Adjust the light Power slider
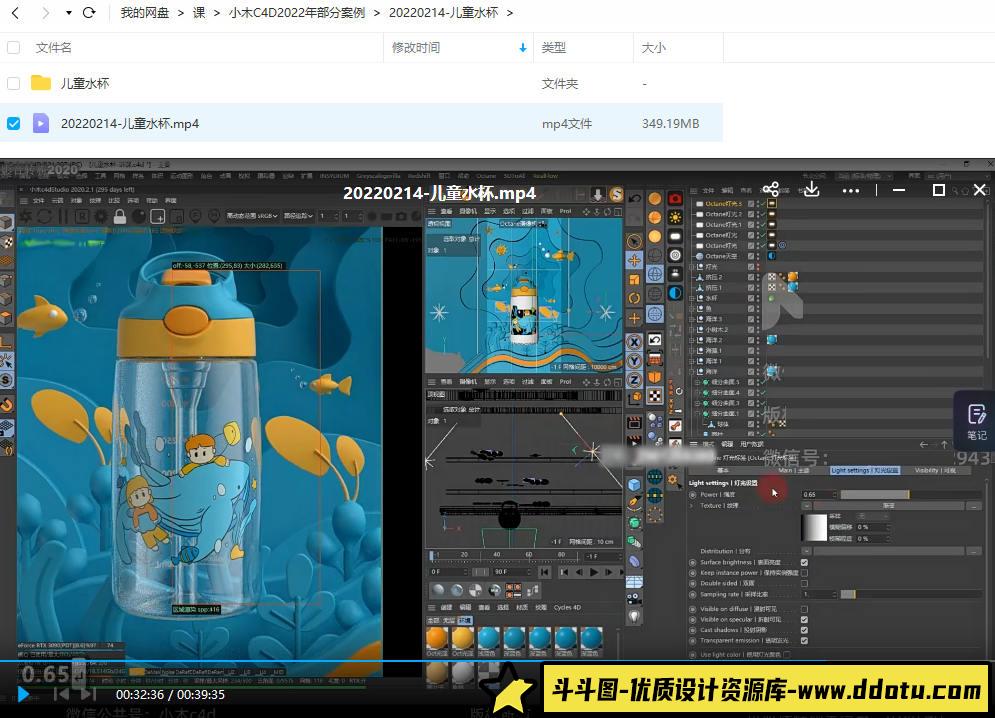Viewport: 995px width, 718px height. [911, 494]
